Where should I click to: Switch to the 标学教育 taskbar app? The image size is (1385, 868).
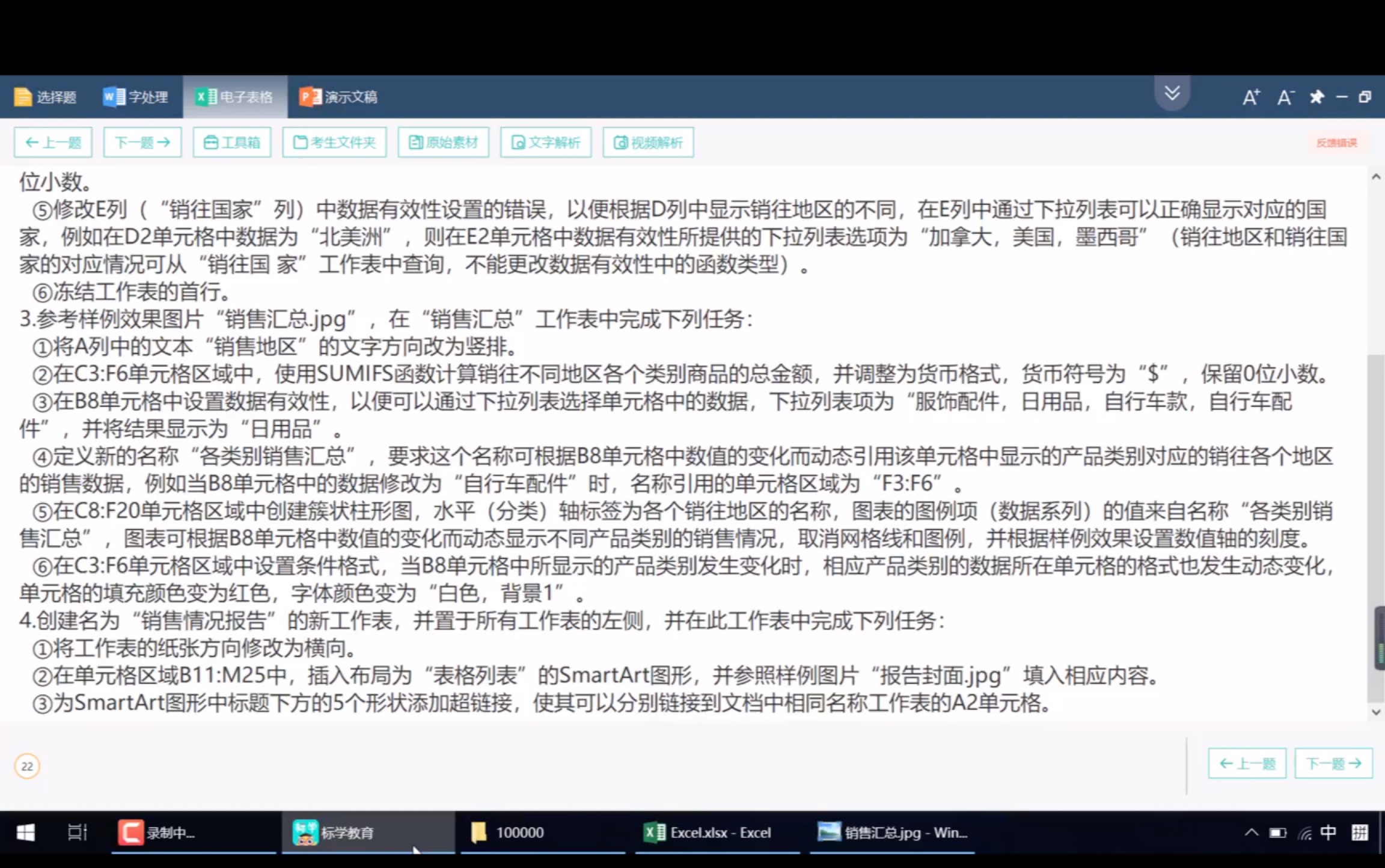click(x=368, y=833)
